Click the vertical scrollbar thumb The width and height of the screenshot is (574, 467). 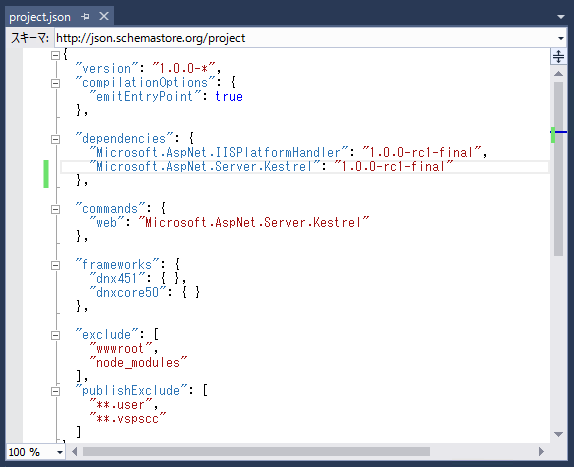pyautogui.click(x=558, y=169)
